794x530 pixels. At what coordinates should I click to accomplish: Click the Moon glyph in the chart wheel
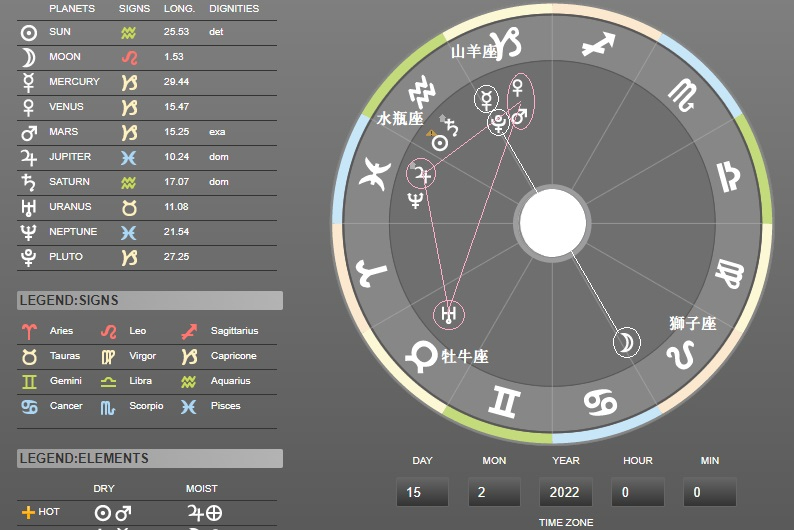(626, 343)
